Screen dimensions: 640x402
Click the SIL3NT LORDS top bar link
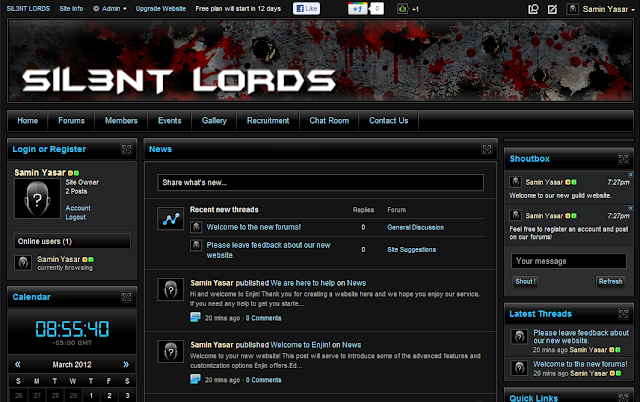[28, 9]
